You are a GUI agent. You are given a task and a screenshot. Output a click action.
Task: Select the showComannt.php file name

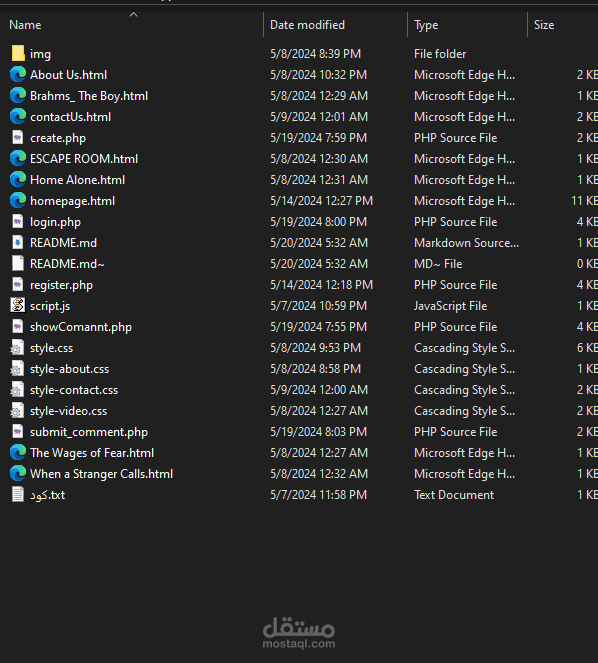click(x=81, y=327)
